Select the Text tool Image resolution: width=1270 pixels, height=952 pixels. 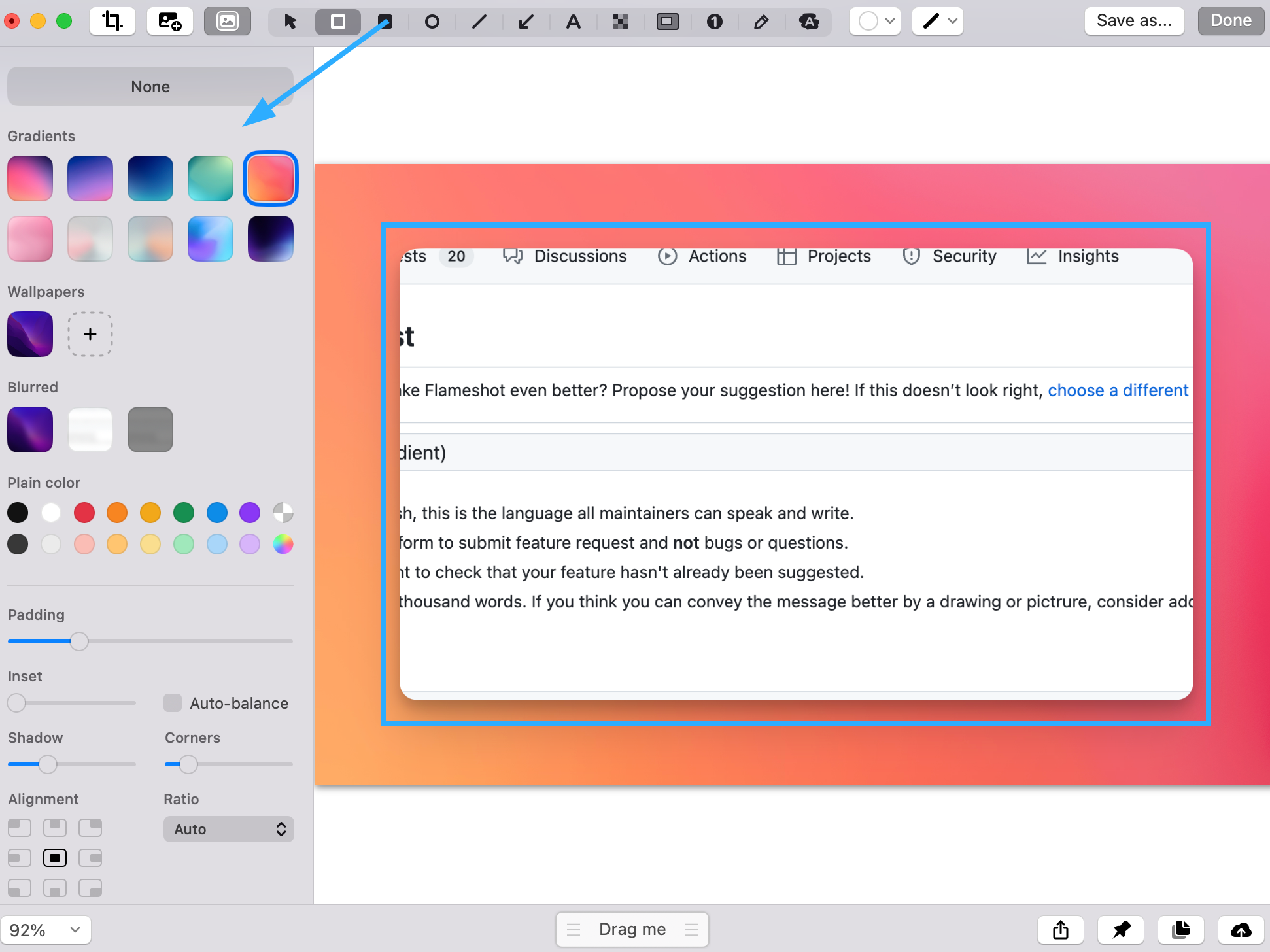pyautogui.click(x=574, y=21)
